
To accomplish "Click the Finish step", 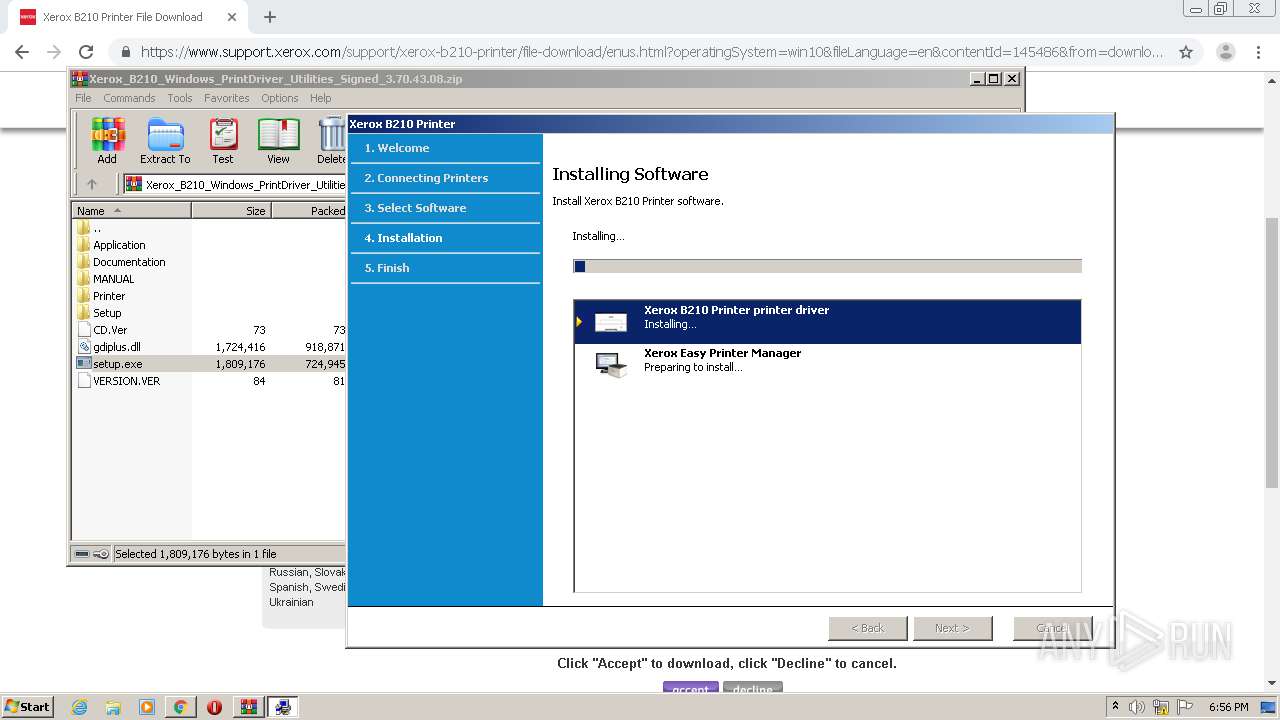I will click(446, 268).
